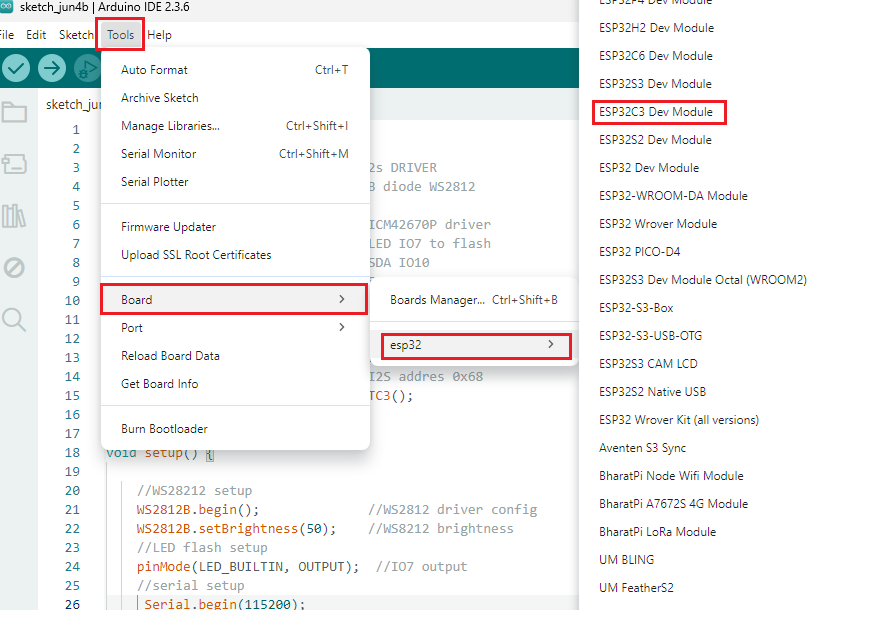Open the Help menu
The width and height of the screenshot is (870, 639).
pyautogui.click(x=159, y=35)
